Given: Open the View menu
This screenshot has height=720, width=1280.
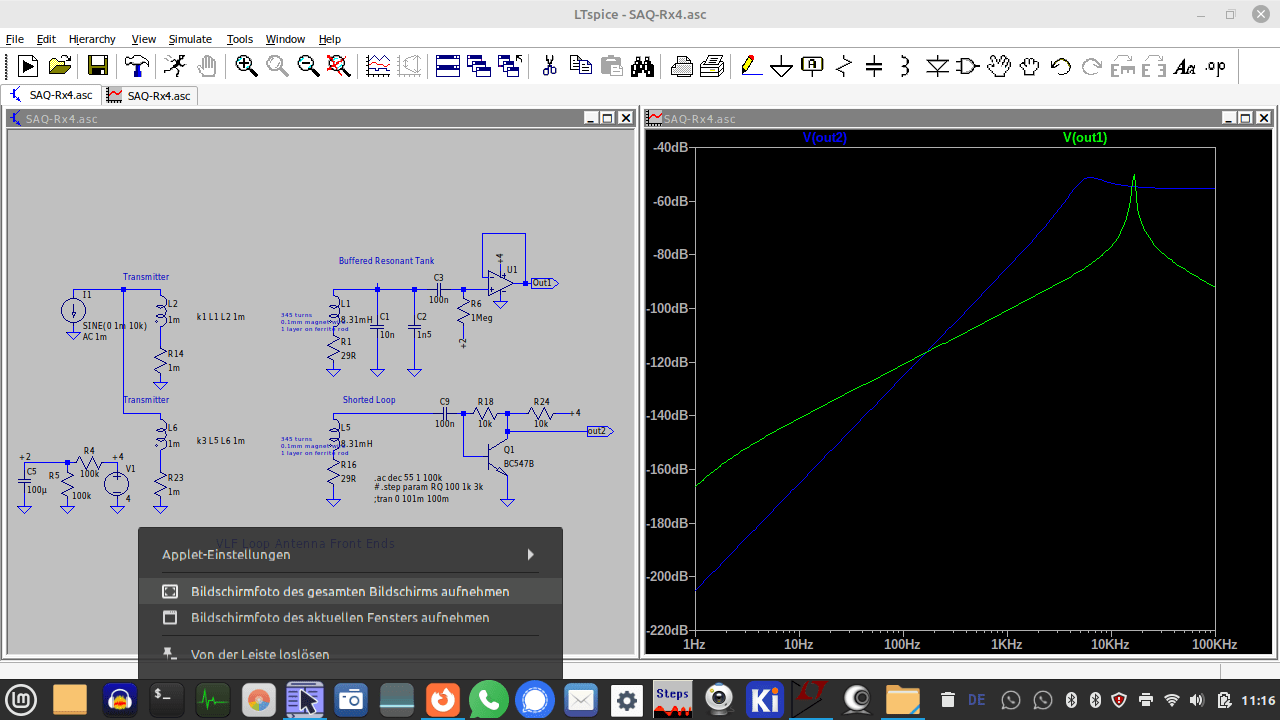Looking at the screenshot, I should [144, 39].
